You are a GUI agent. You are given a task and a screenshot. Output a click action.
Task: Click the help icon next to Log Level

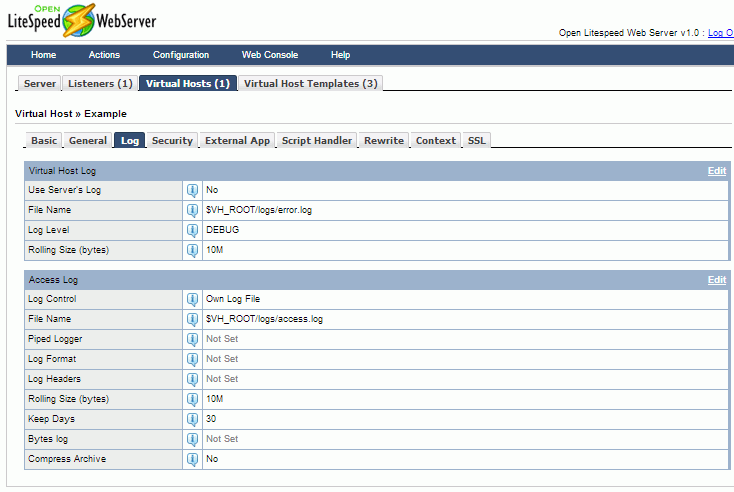[192, 230]
